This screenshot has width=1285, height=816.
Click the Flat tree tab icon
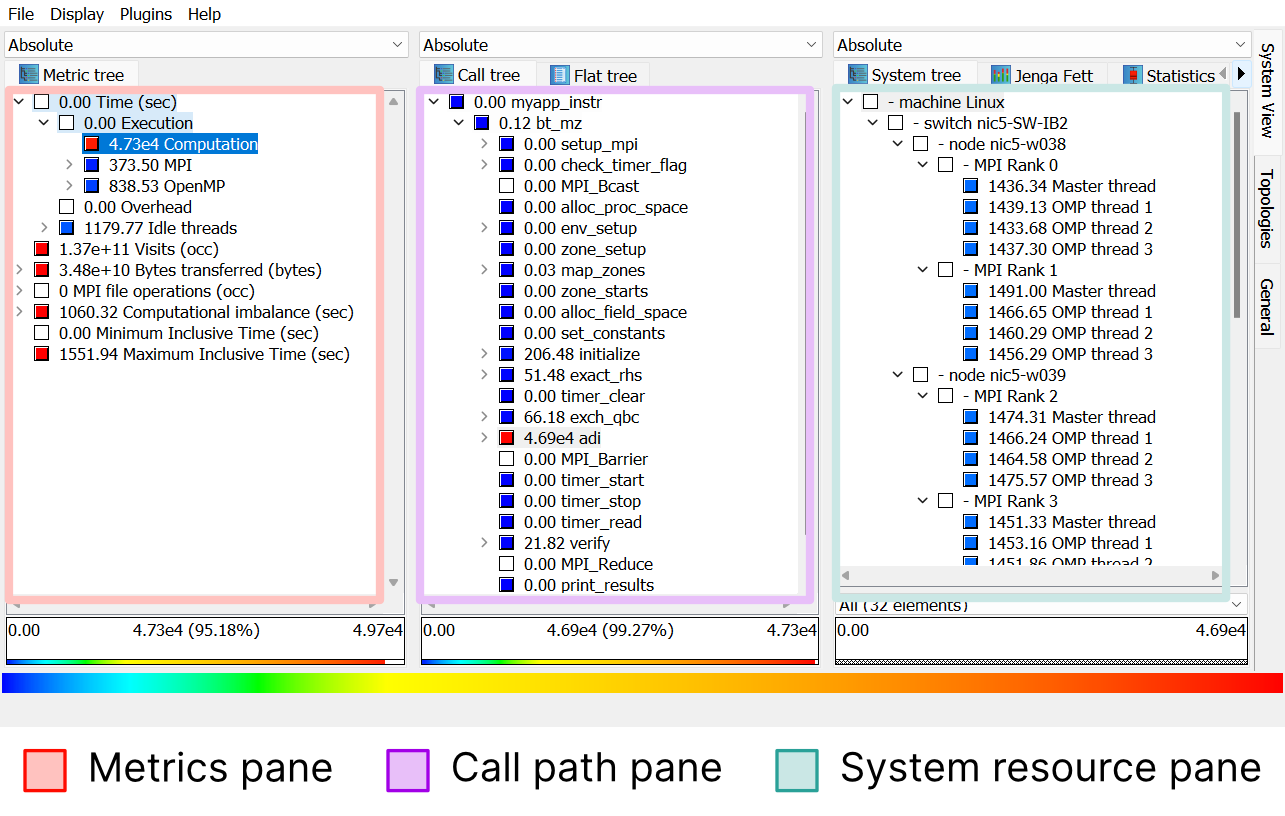click(560, 75)
